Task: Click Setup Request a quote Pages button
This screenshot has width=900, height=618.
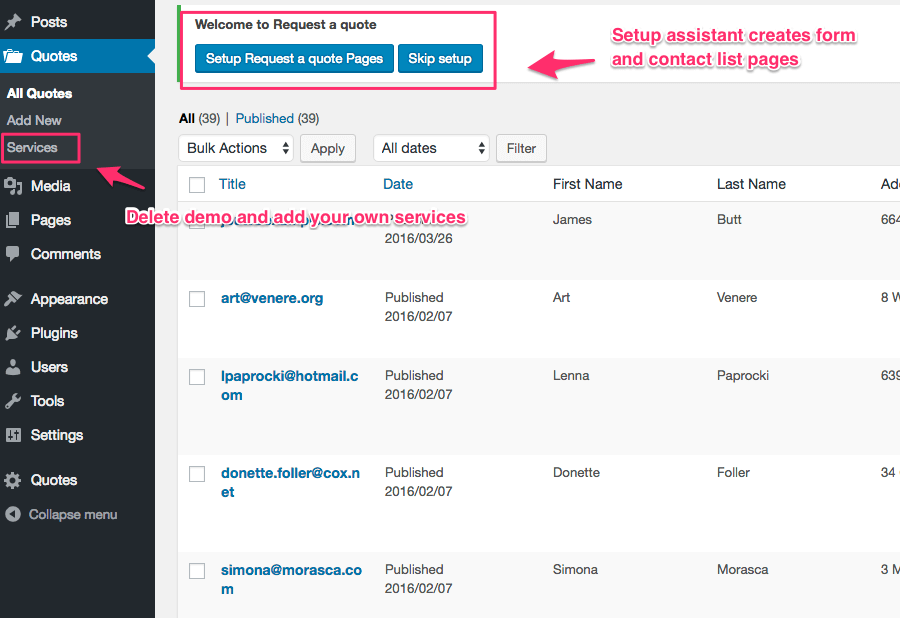Action: (294, 59)
